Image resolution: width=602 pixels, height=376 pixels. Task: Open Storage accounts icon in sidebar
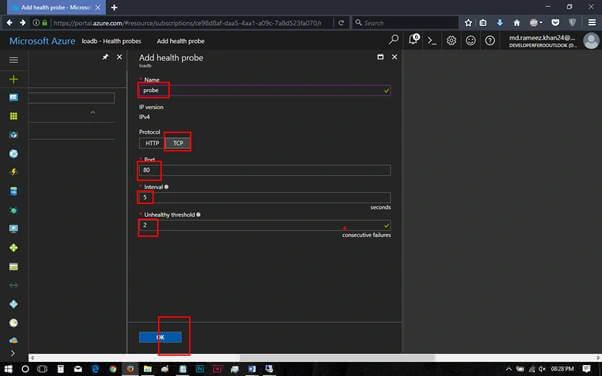point(13,267)
